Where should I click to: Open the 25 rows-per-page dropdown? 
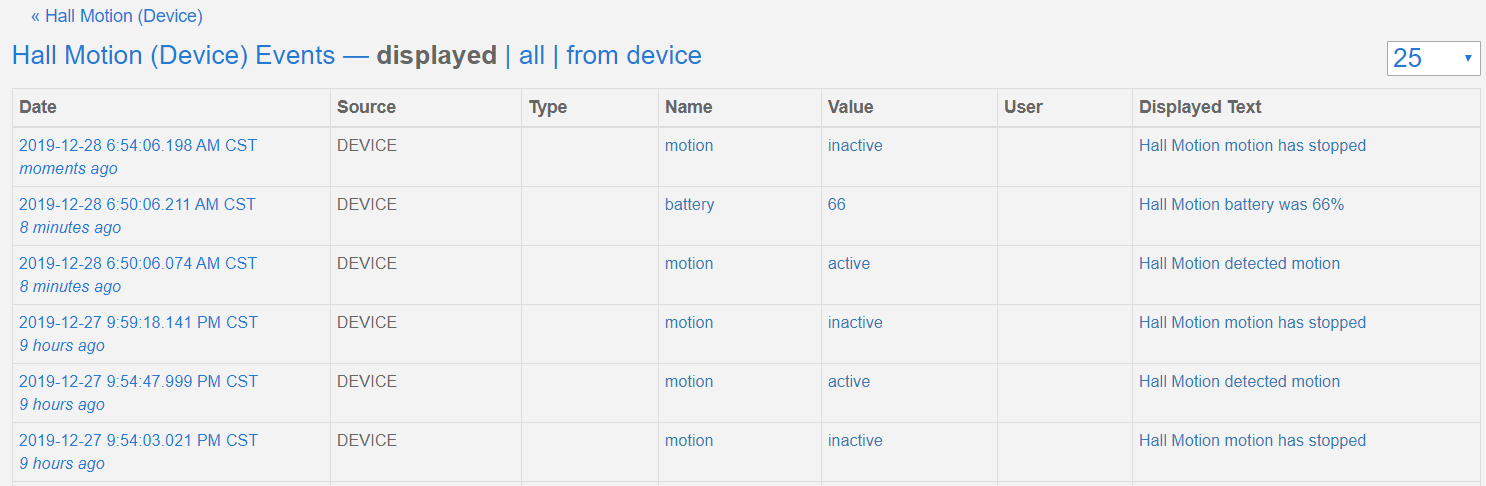tap(1434, 58)
